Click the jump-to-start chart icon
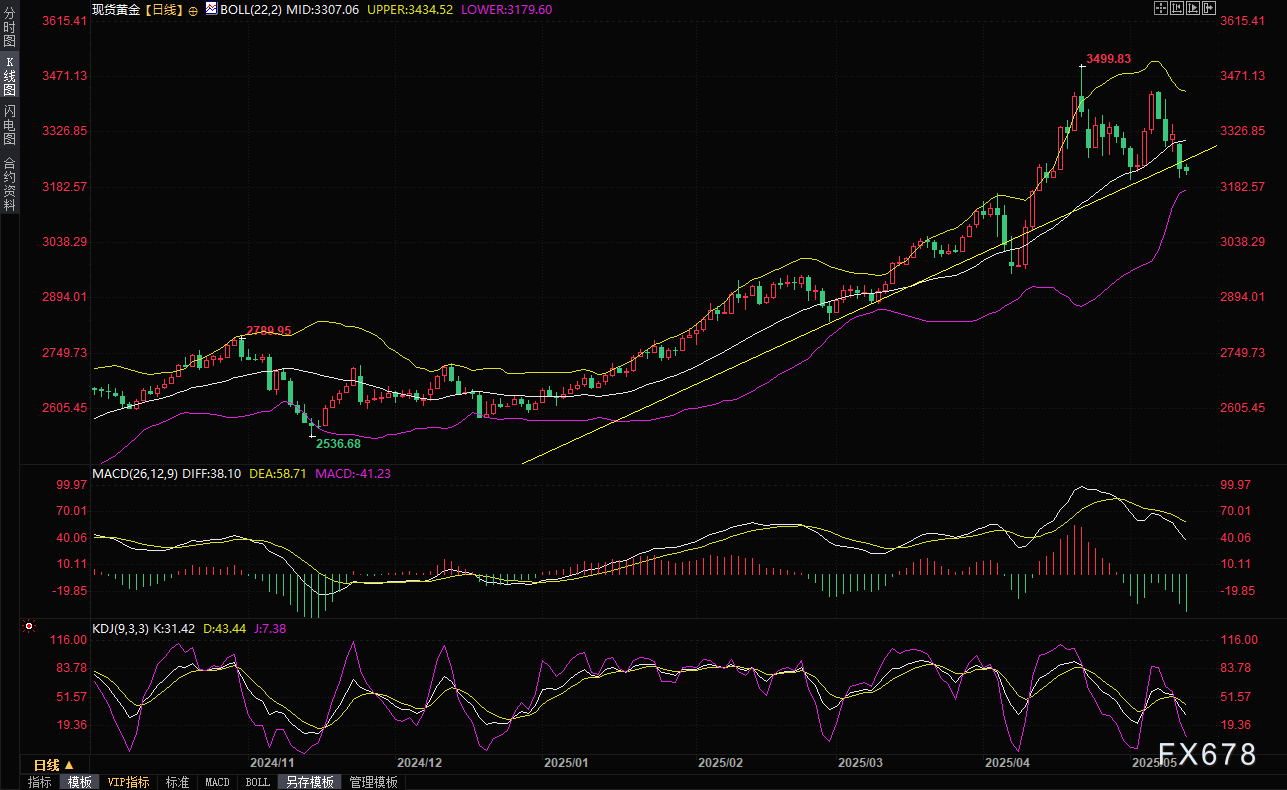Image resolution: width=1287 pixels, height=790 pixels. click(x=1179, y=9)
